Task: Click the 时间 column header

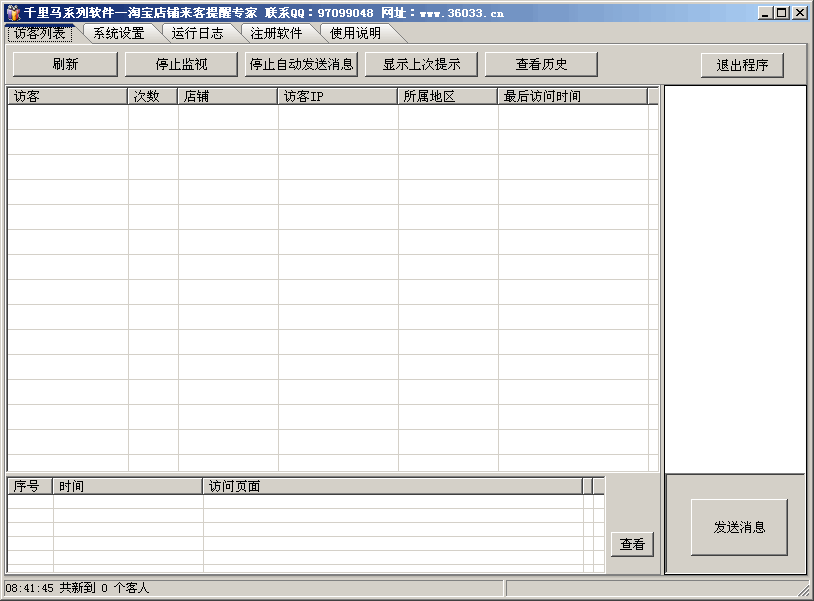Action: 128,486
